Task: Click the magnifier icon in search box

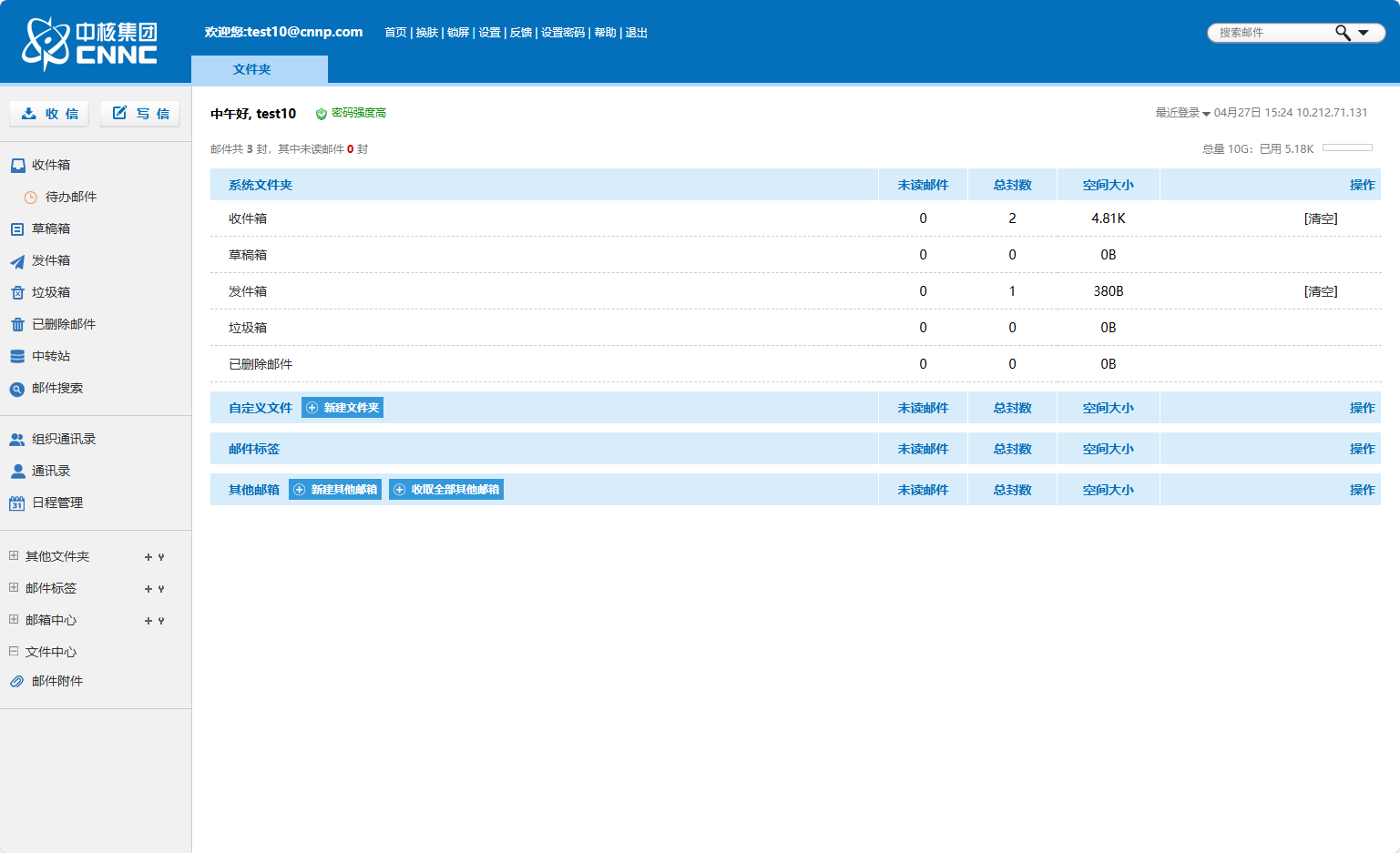Action: point(1342,33)
